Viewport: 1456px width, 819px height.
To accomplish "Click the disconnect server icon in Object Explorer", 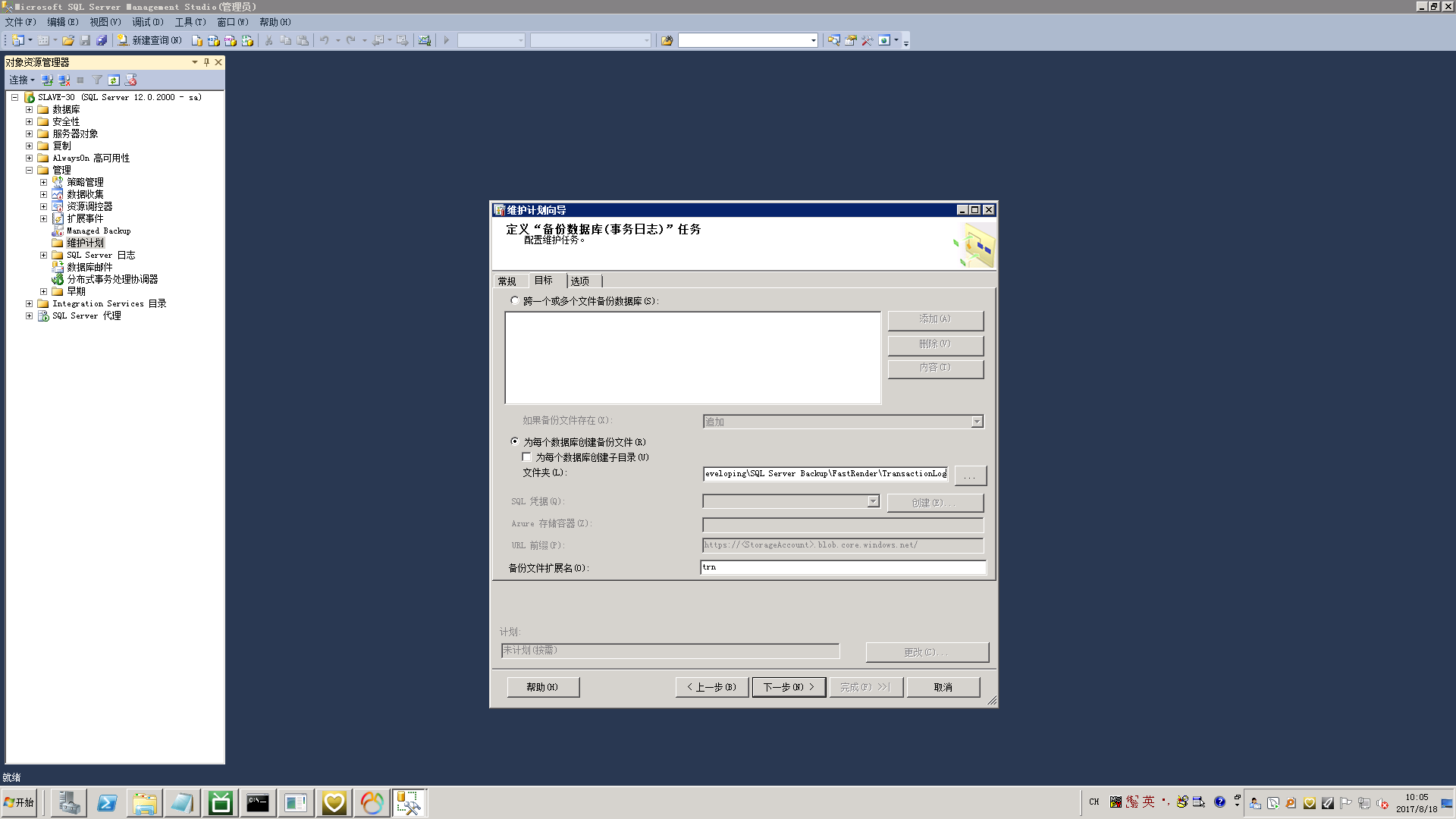I will (x=64, y=80).
